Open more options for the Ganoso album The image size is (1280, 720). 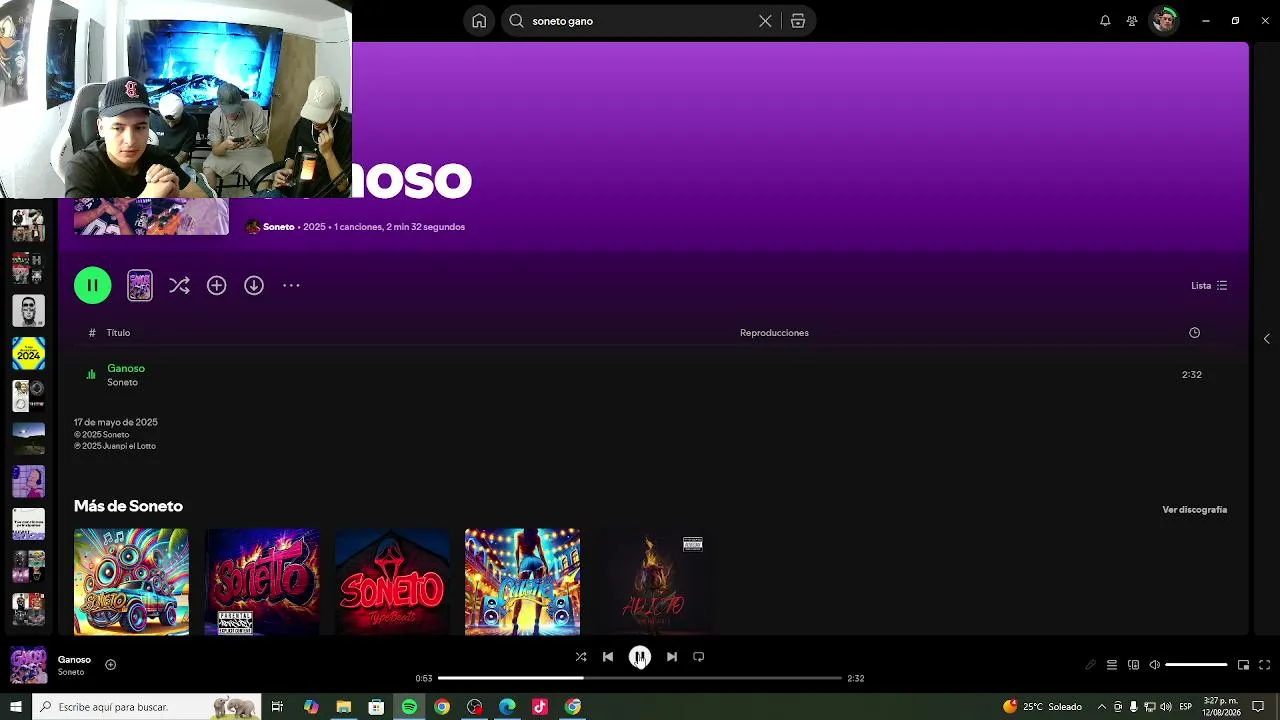tap(291, 286)
